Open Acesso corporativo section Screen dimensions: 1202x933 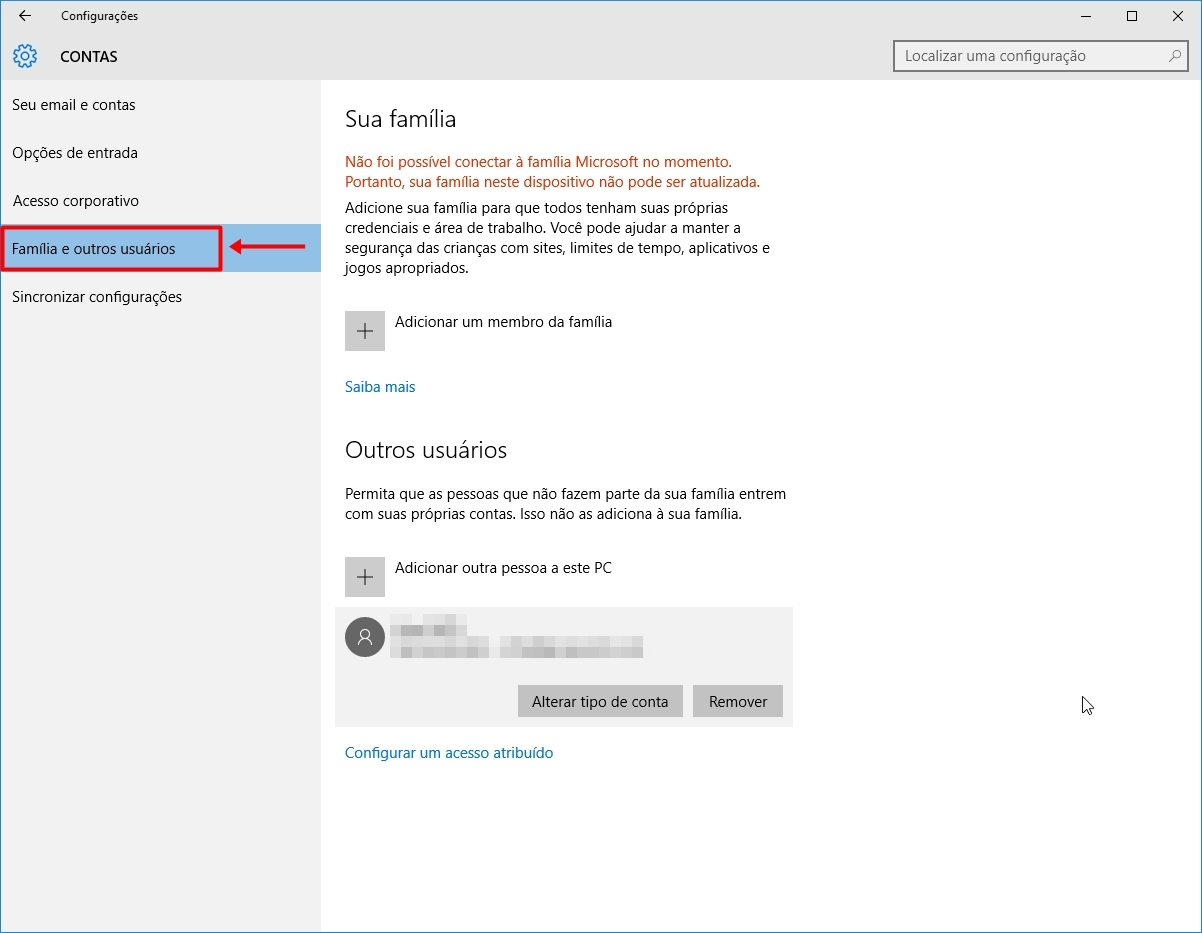tap(160, 201)
